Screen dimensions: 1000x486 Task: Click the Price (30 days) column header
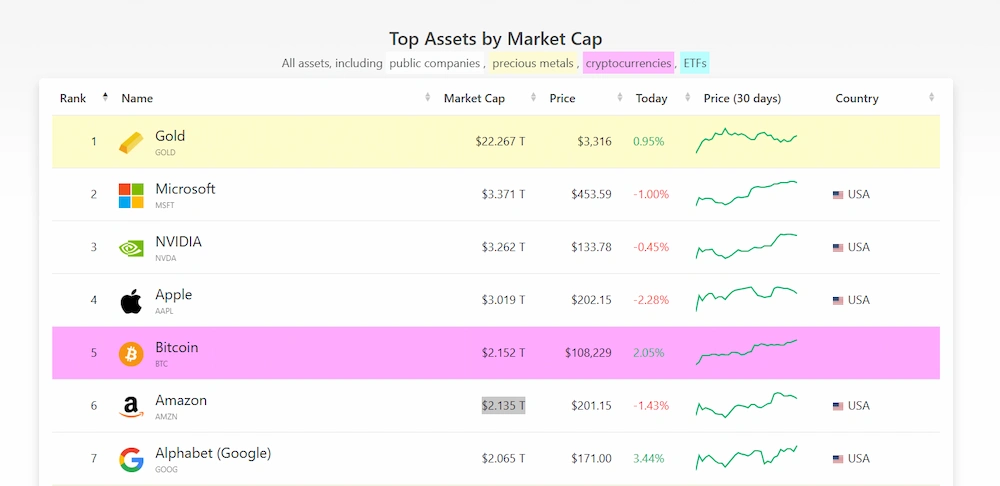(742, 98)
